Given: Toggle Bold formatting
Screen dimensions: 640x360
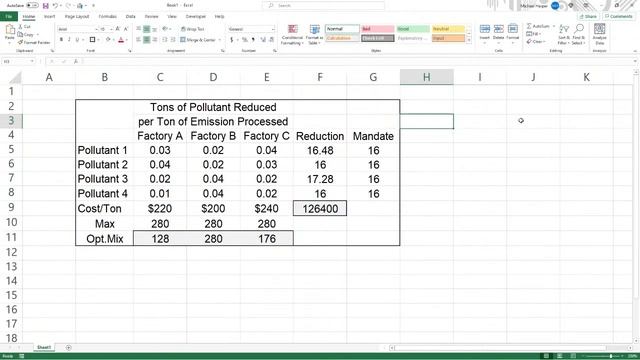Looking at the screenshot, I should (x=61, y=40).
